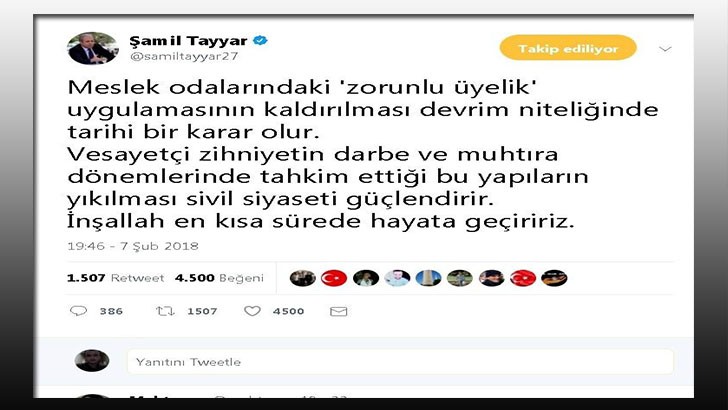This screenshot has width=728, height=410.
Task: Click the envelope direct message icon
Action: (338, 312)
